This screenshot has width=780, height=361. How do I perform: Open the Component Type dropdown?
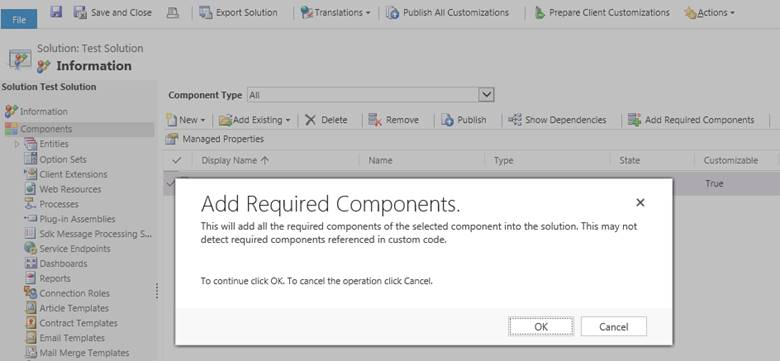486,94
